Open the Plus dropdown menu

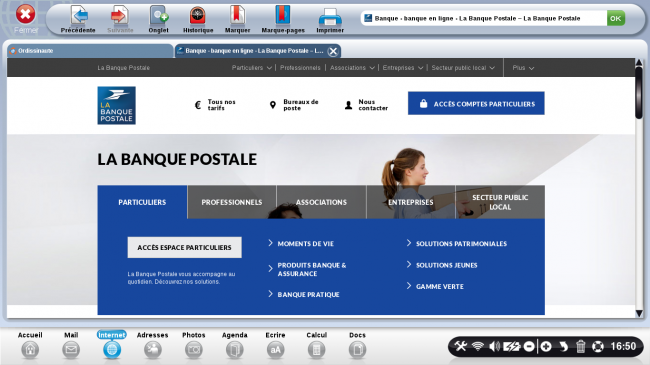pos(523,68)
